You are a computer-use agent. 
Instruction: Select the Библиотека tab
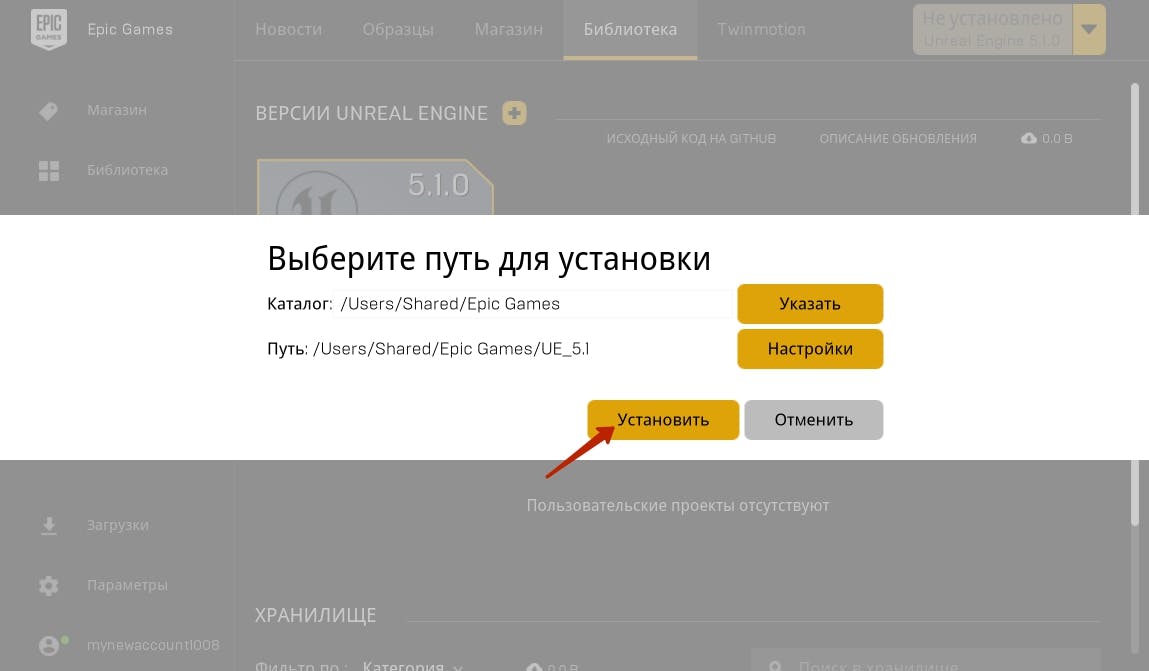tap(630, 29)
